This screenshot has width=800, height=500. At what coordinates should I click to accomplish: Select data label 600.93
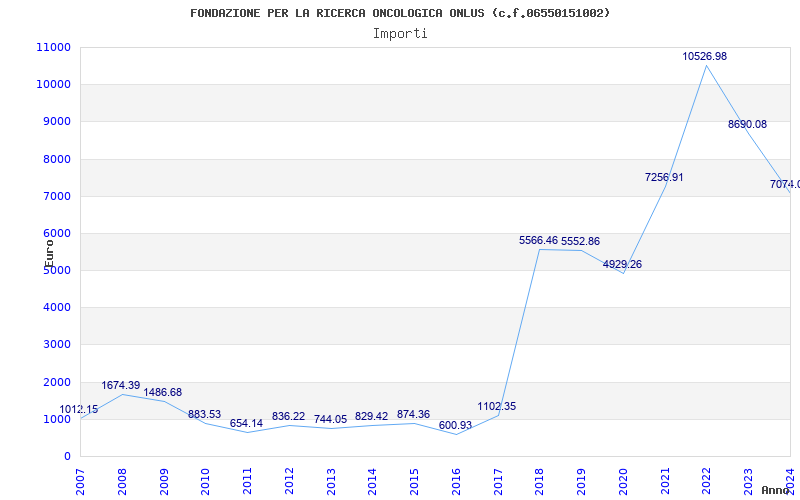455,426
